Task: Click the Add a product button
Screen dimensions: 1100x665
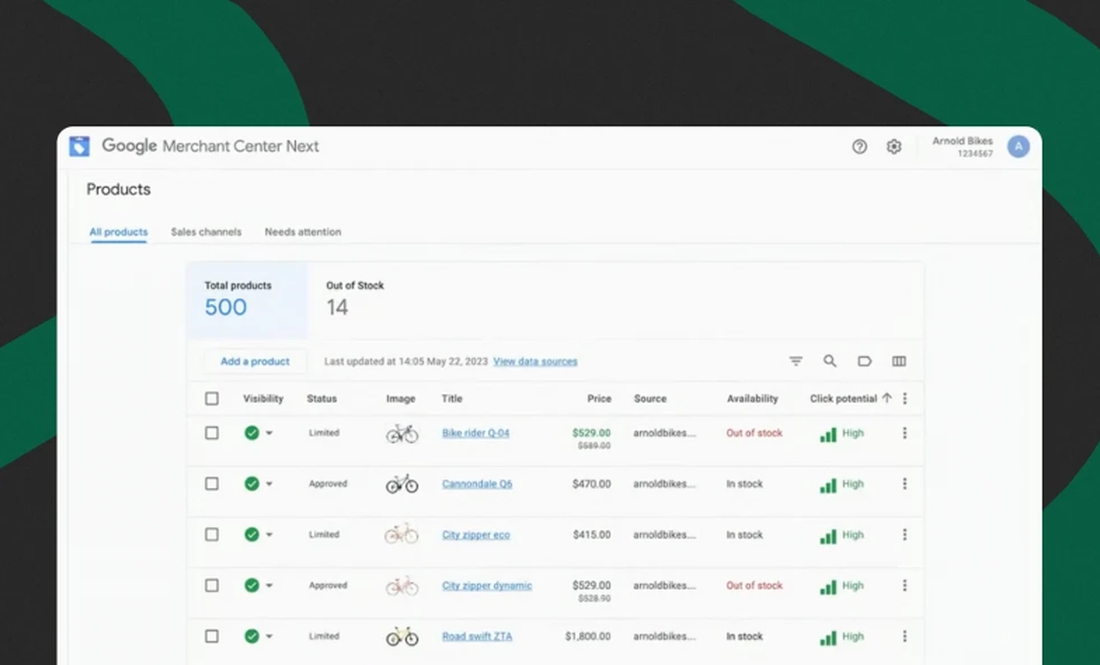Action: click(x=255, y=361)
